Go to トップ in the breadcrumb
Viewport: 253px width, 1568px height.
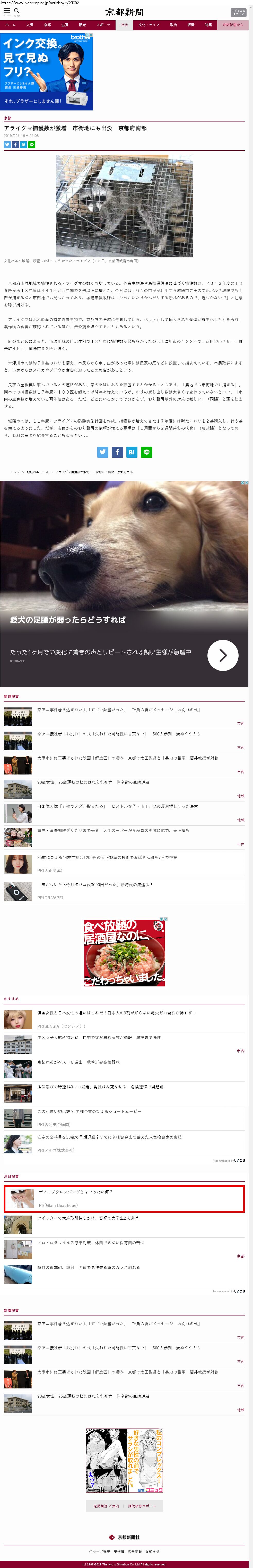(15, 472)
